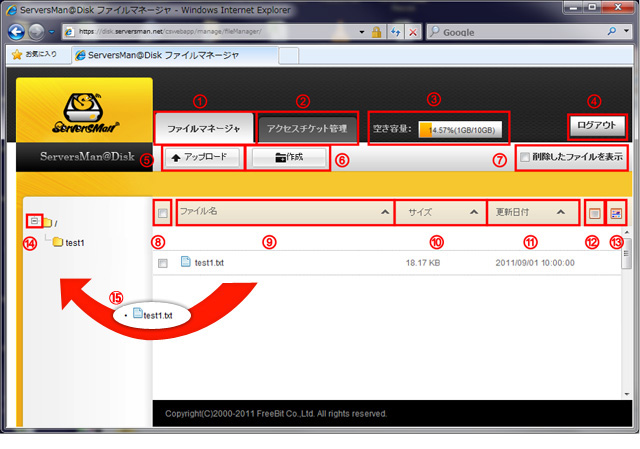Enable 削除したファイルを表示 checkbox
The image size is (640, 449).
(x=526, y=158)
